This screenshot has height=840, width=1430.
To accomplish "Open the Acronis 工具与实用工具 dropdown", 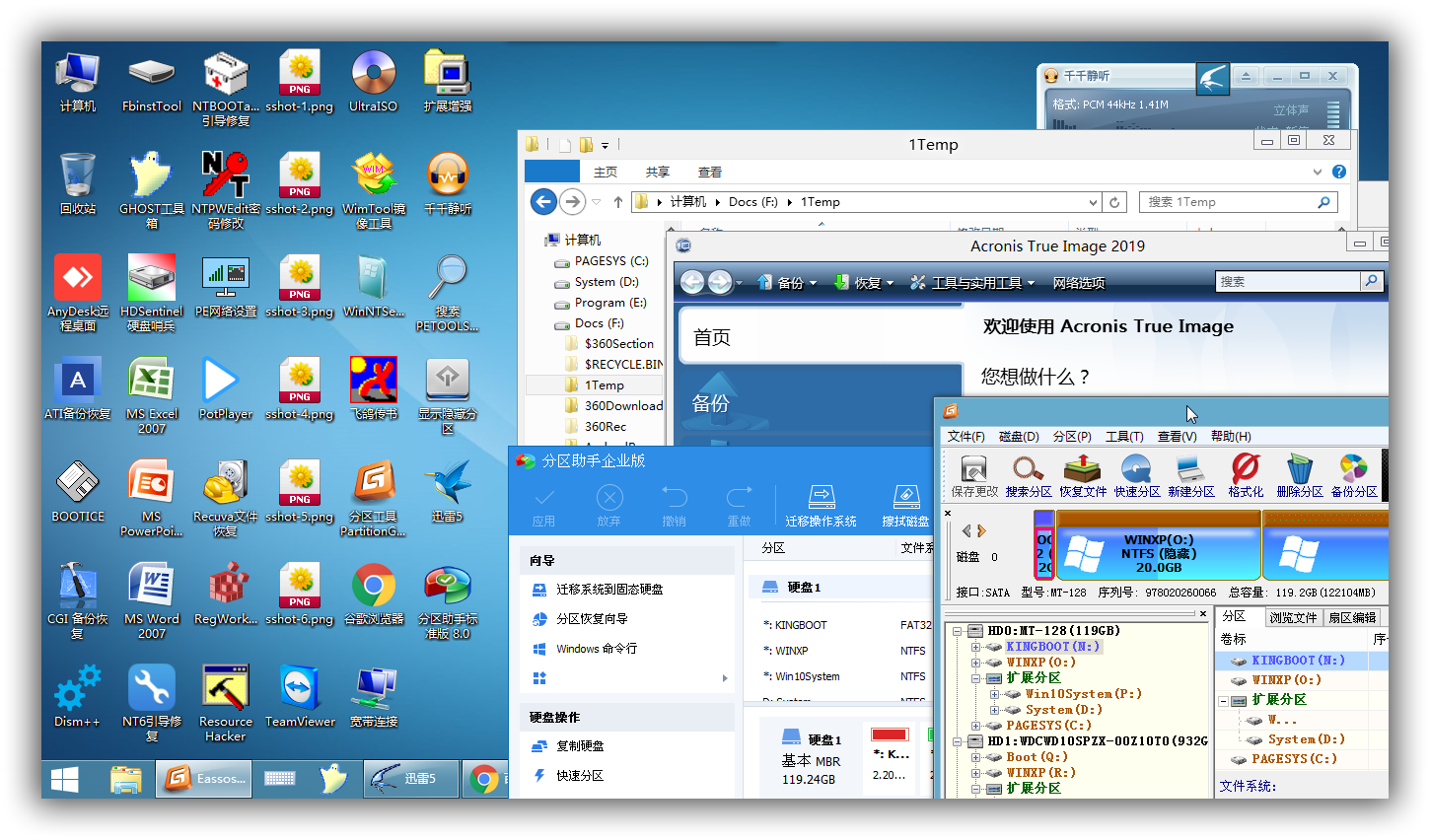I will click(972, 283).
